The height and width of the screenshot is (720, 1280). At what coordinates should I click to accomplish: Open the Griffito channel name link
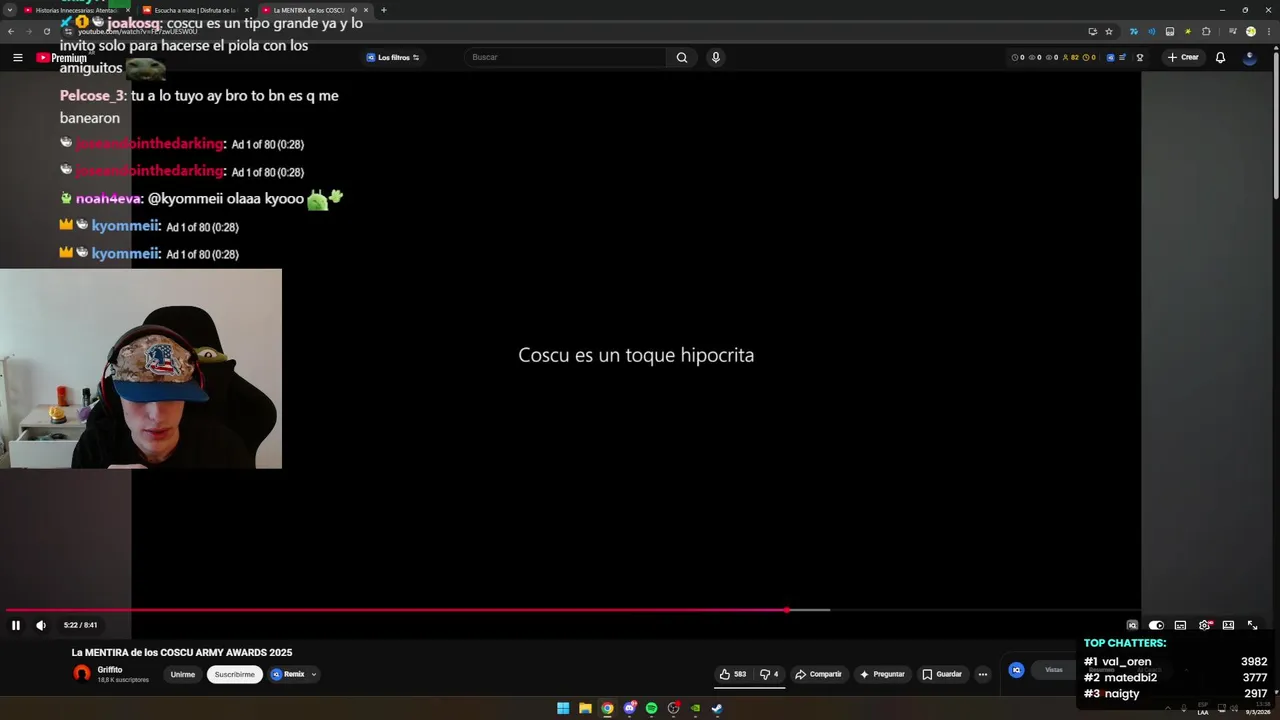[110, 669]
